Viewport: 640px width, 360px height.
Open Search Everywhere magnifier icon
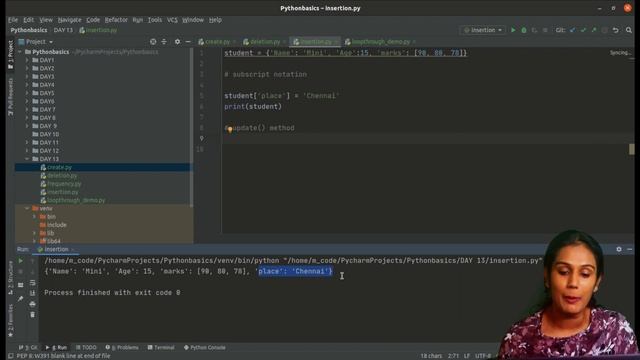(x=629, y=30)
